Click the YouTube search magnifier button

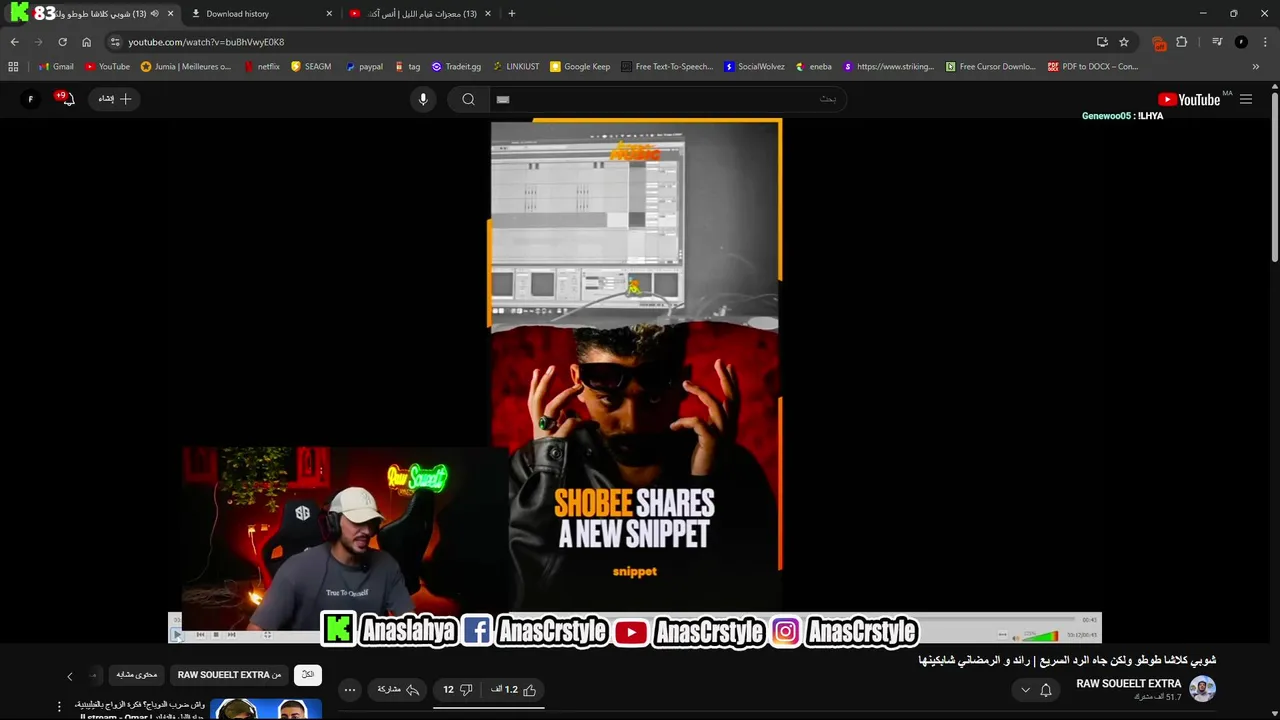(468, 99)
